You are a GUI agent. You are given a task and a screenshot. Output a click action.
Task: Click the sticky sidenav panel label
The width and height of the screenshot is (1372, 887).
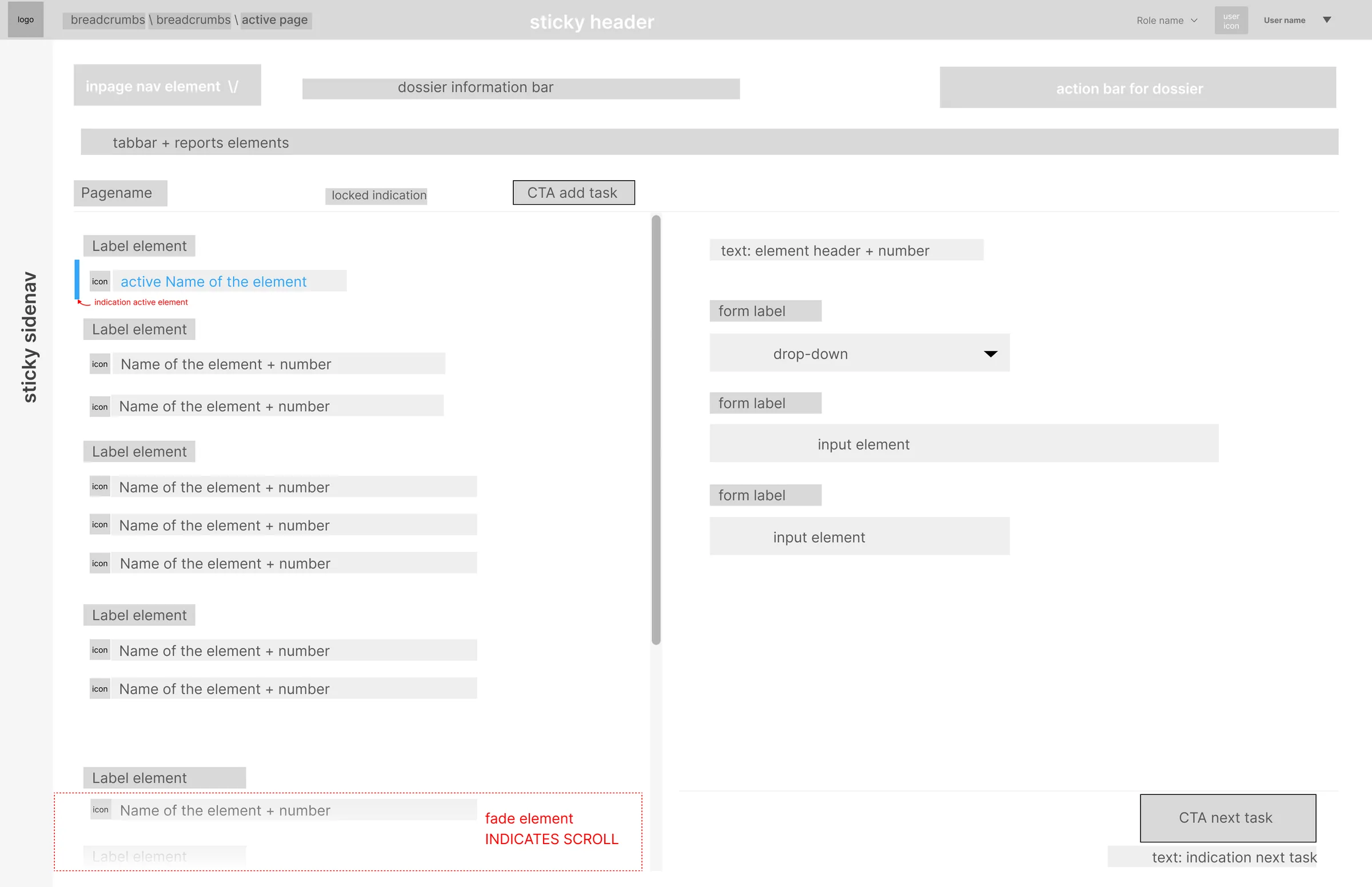coord(29,337)
